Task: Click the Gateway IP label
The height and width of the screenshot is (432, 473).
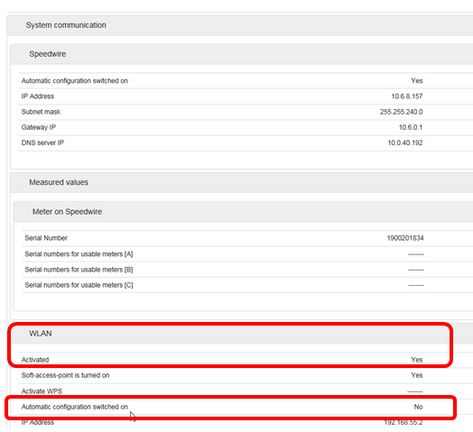Action: click(39, 127)
